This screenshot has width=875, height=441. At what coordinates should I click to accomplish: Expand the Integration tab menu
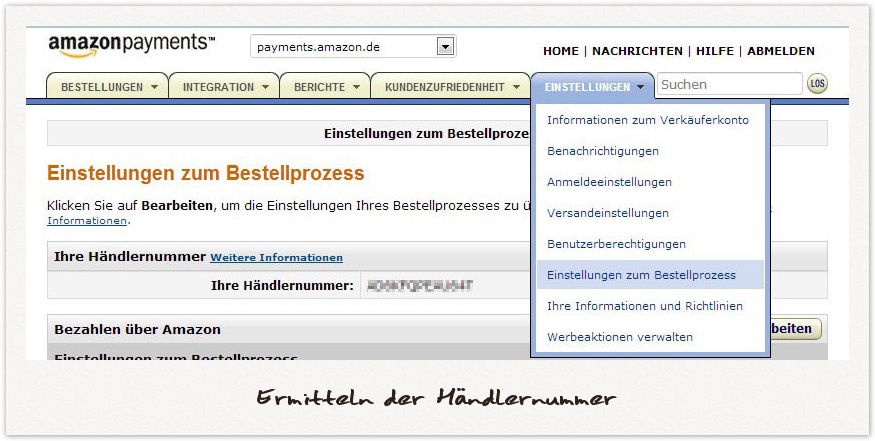tap(224, 87)
